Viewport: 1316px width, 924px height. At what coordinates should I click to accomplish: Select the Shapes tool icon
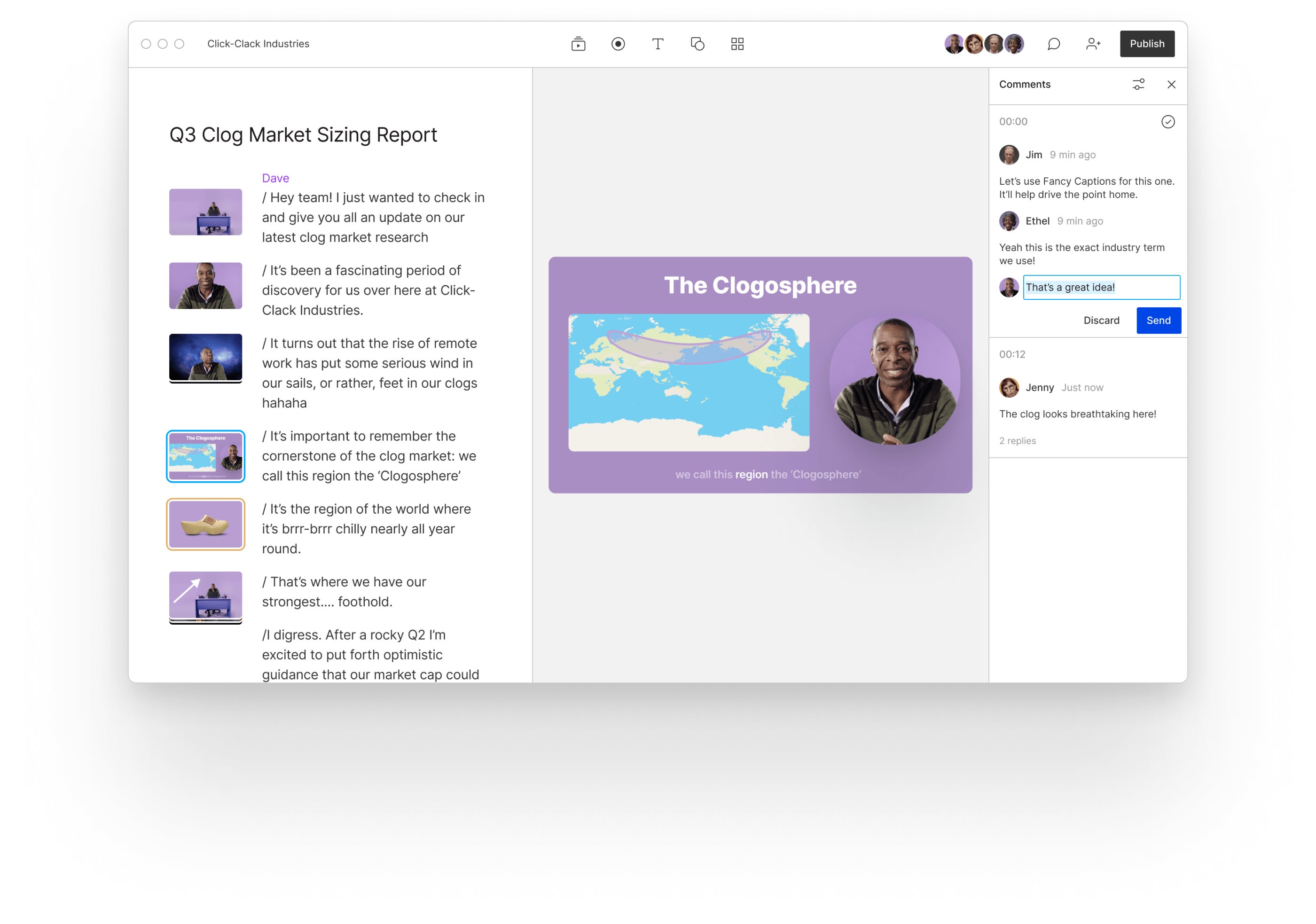[697, 44]
